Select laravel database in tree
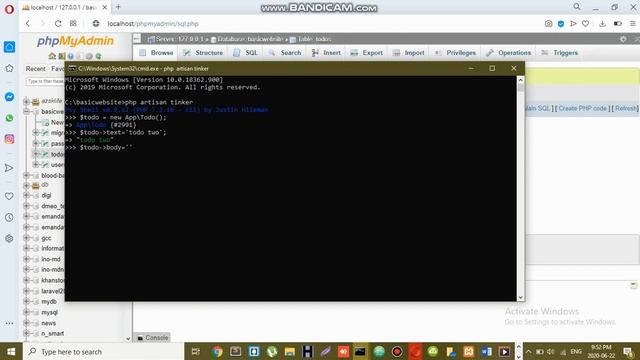This screenshot has height=360, width=640. click(x=52, y=291)
